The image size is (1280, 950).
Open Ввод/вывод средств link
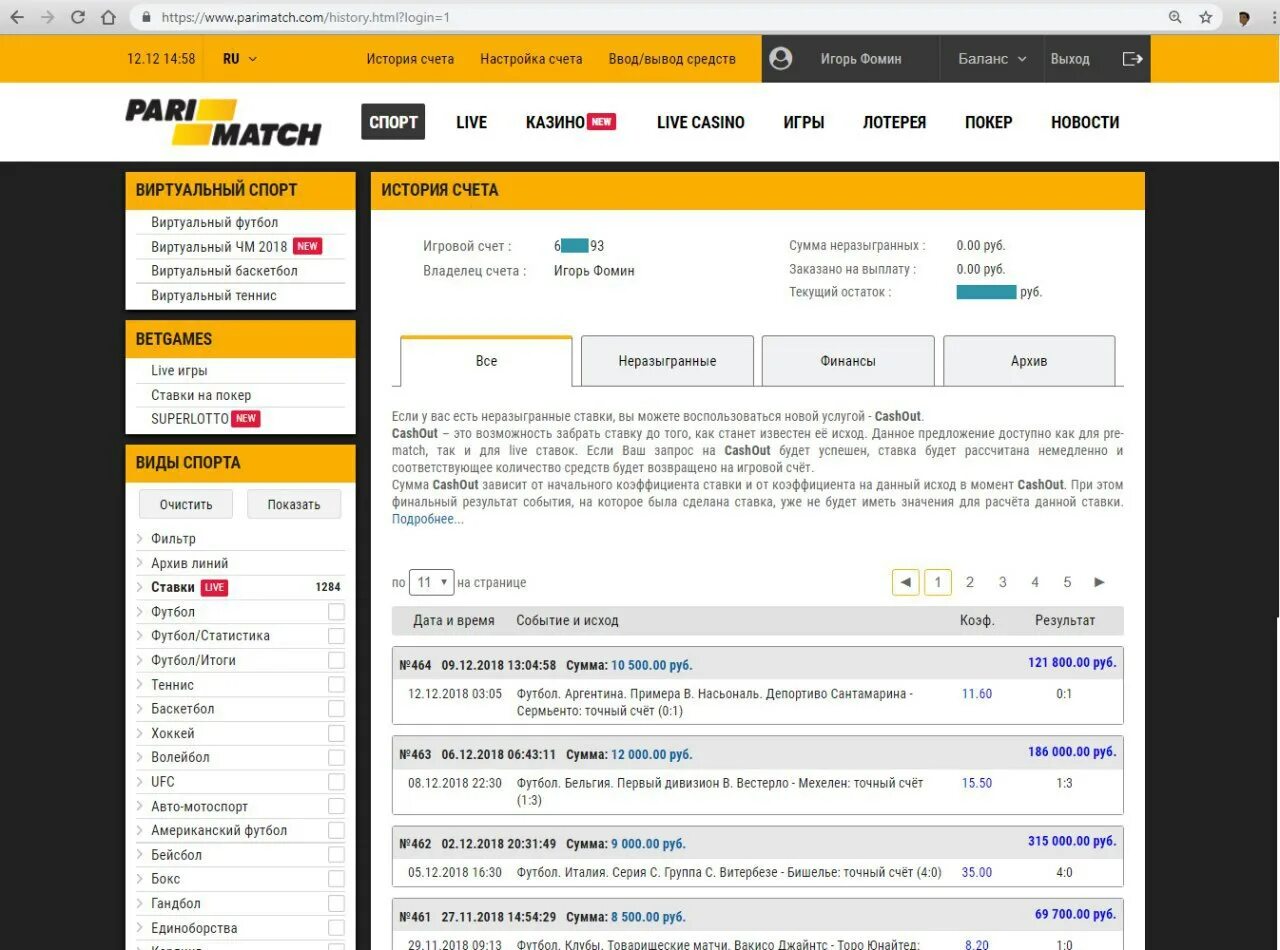[x=672, y=59]
